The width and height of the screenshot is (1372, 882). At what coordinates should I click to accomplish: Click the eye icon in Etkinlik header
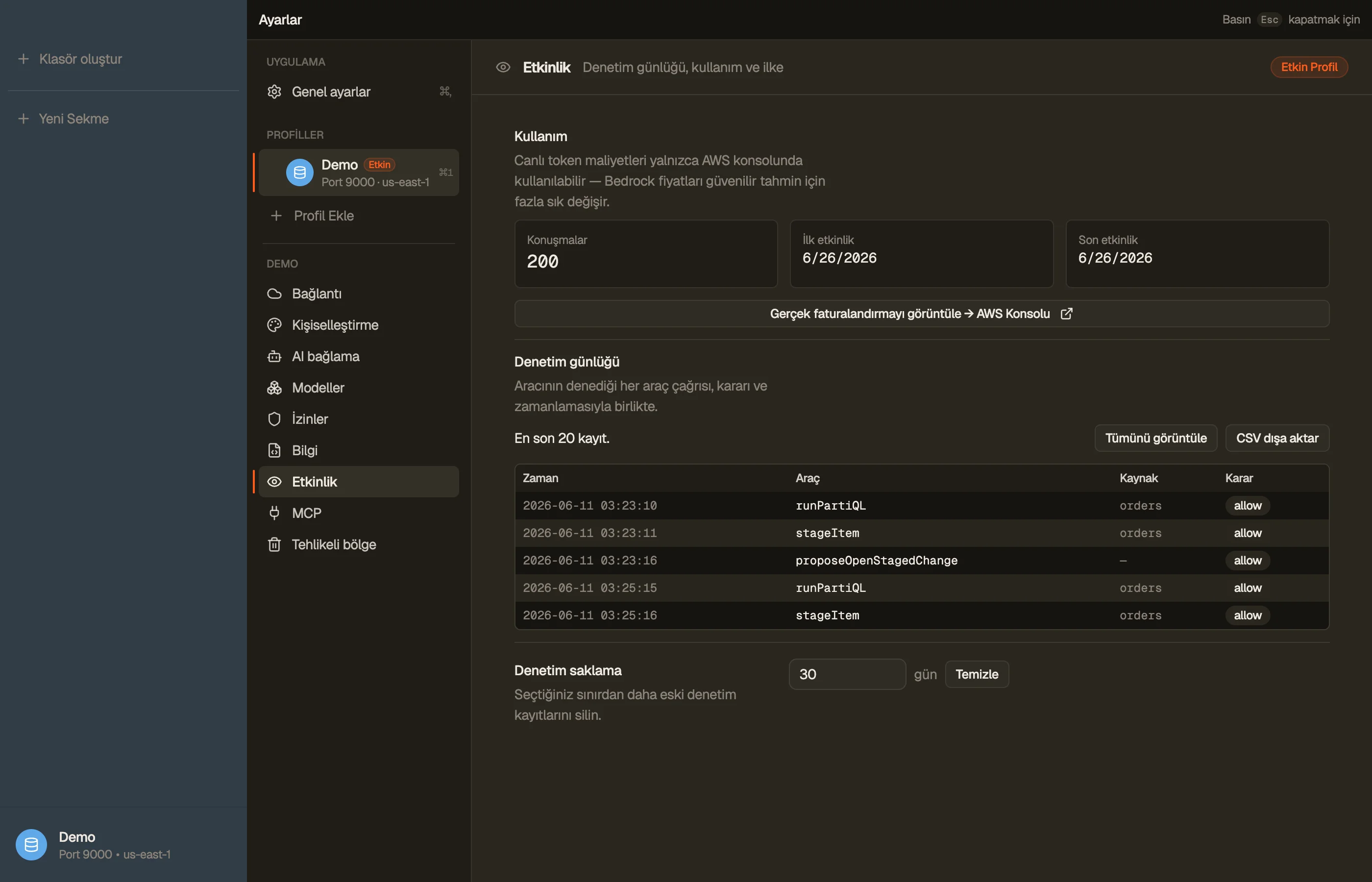coord(503,67)
